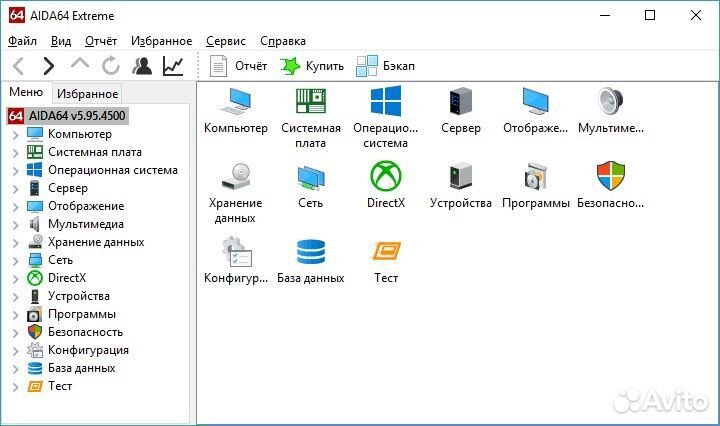Click the Купить toolbar button
Image resolution: width=720 pixels, height=426 pixels.
pos(312,66)
